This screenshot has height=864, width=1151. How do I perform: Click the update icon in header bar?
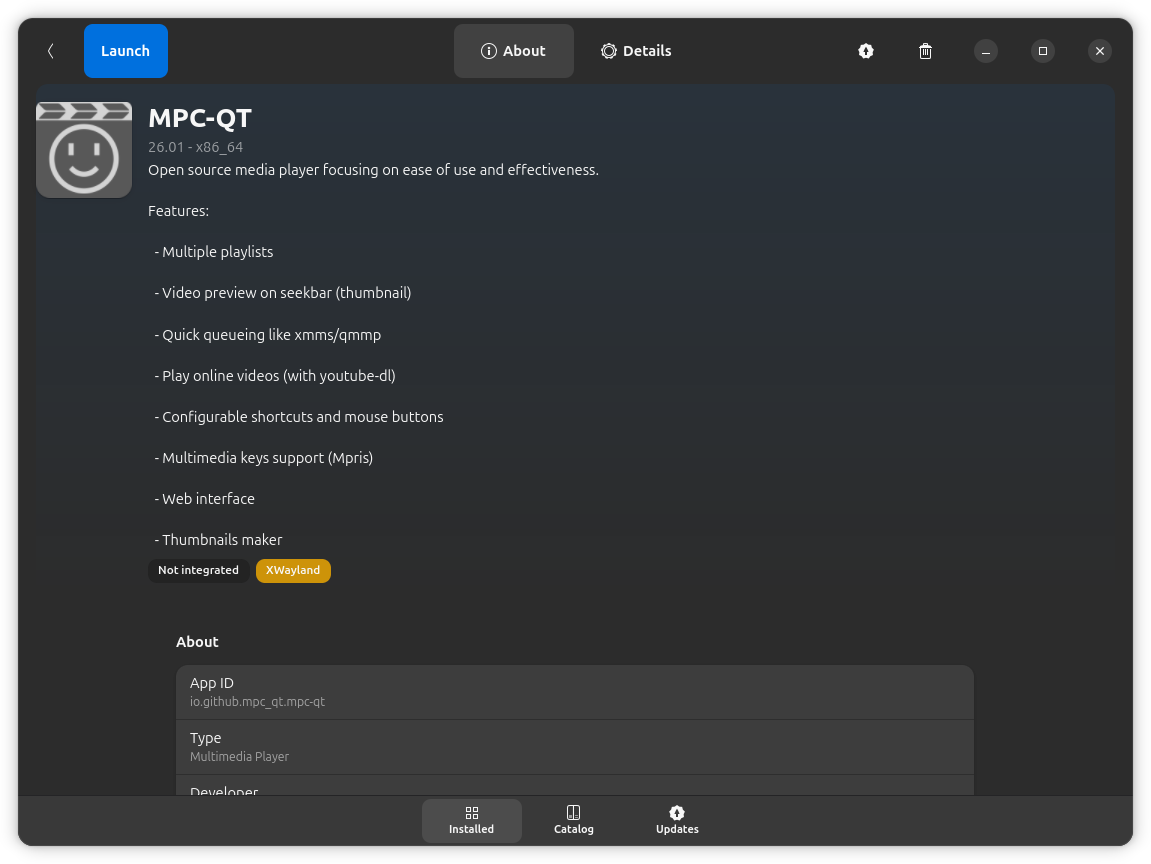pyautogui.click(x=866, y=51)
